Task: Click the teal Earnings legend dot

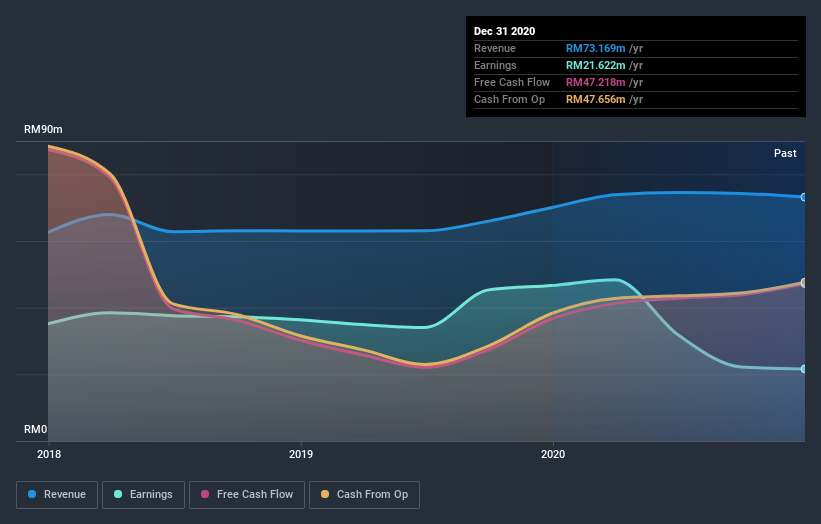Action: pos(118,494)
